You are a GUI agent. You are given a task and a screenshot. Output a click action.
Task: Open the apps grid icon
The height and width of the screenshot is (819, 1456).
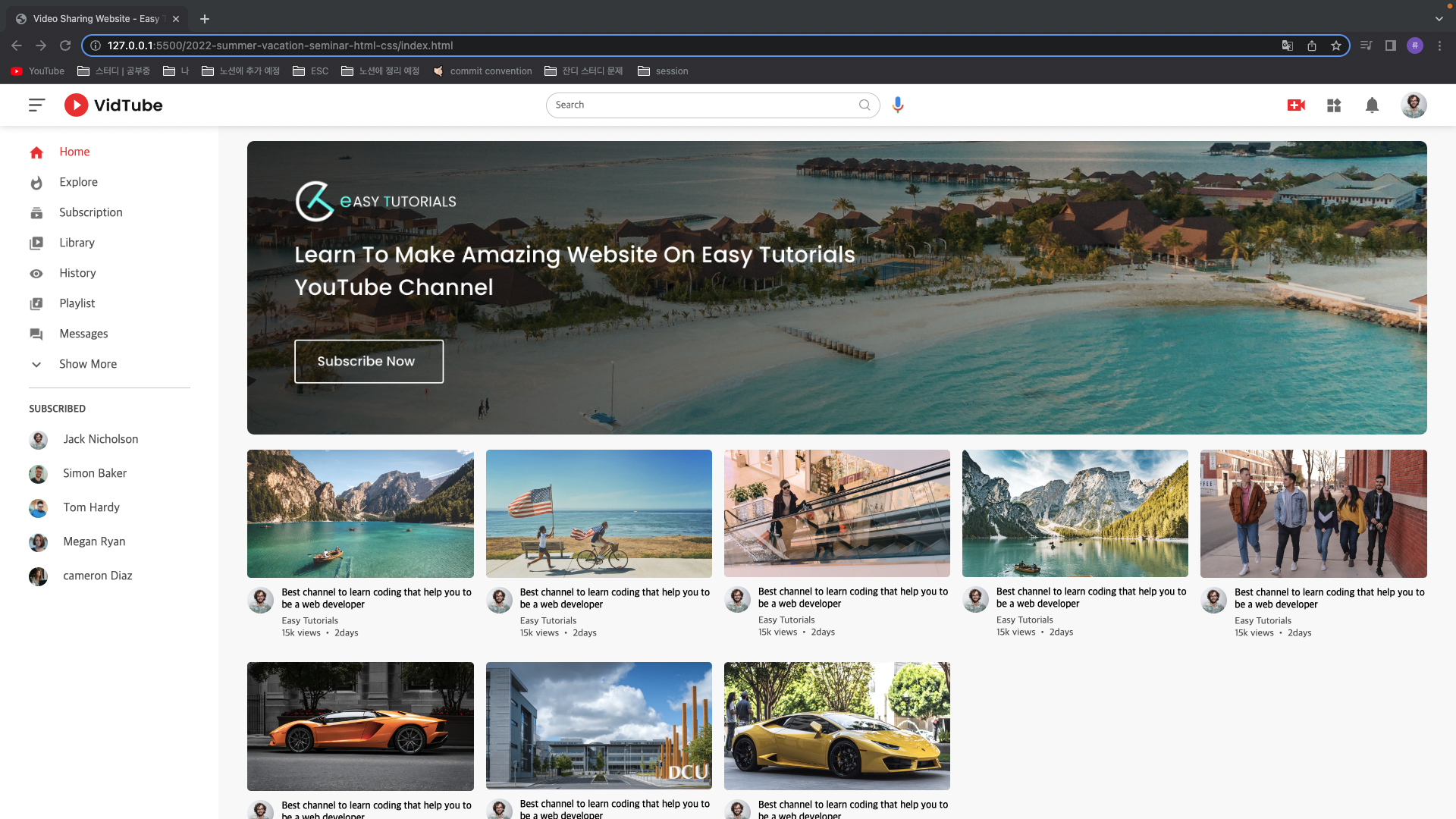point(1334,105)
